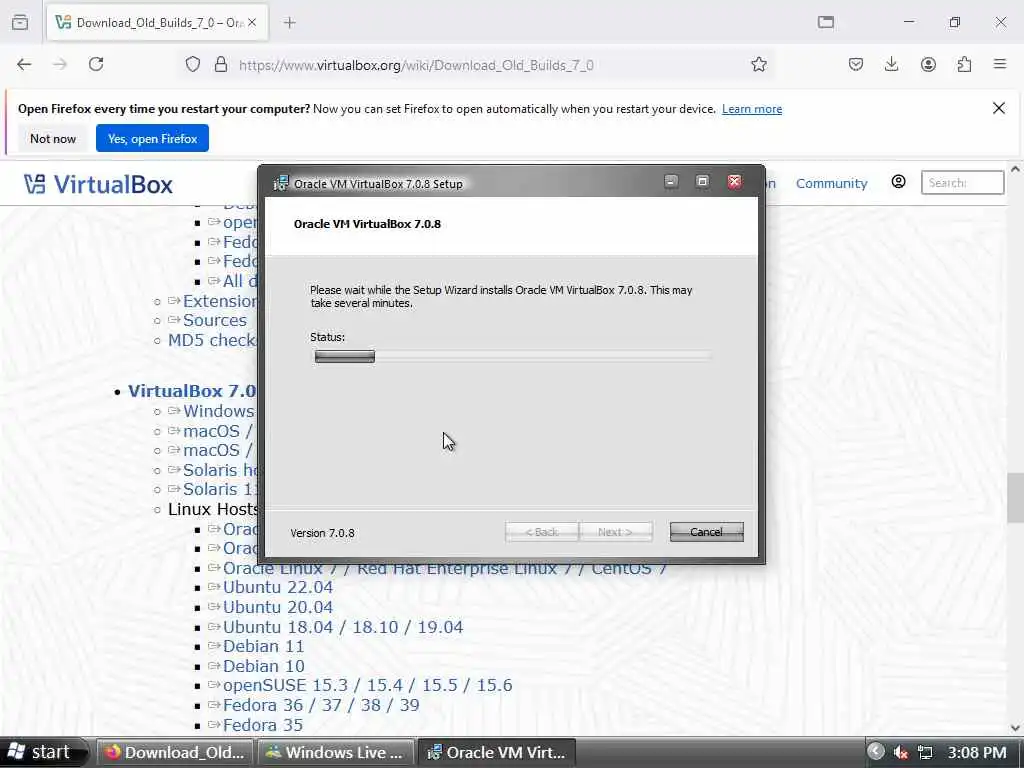The width and height of the screenshot is (1024, 768).
Task: Open the Sources link
Action: pyautogui.click(x=214, y=321)
